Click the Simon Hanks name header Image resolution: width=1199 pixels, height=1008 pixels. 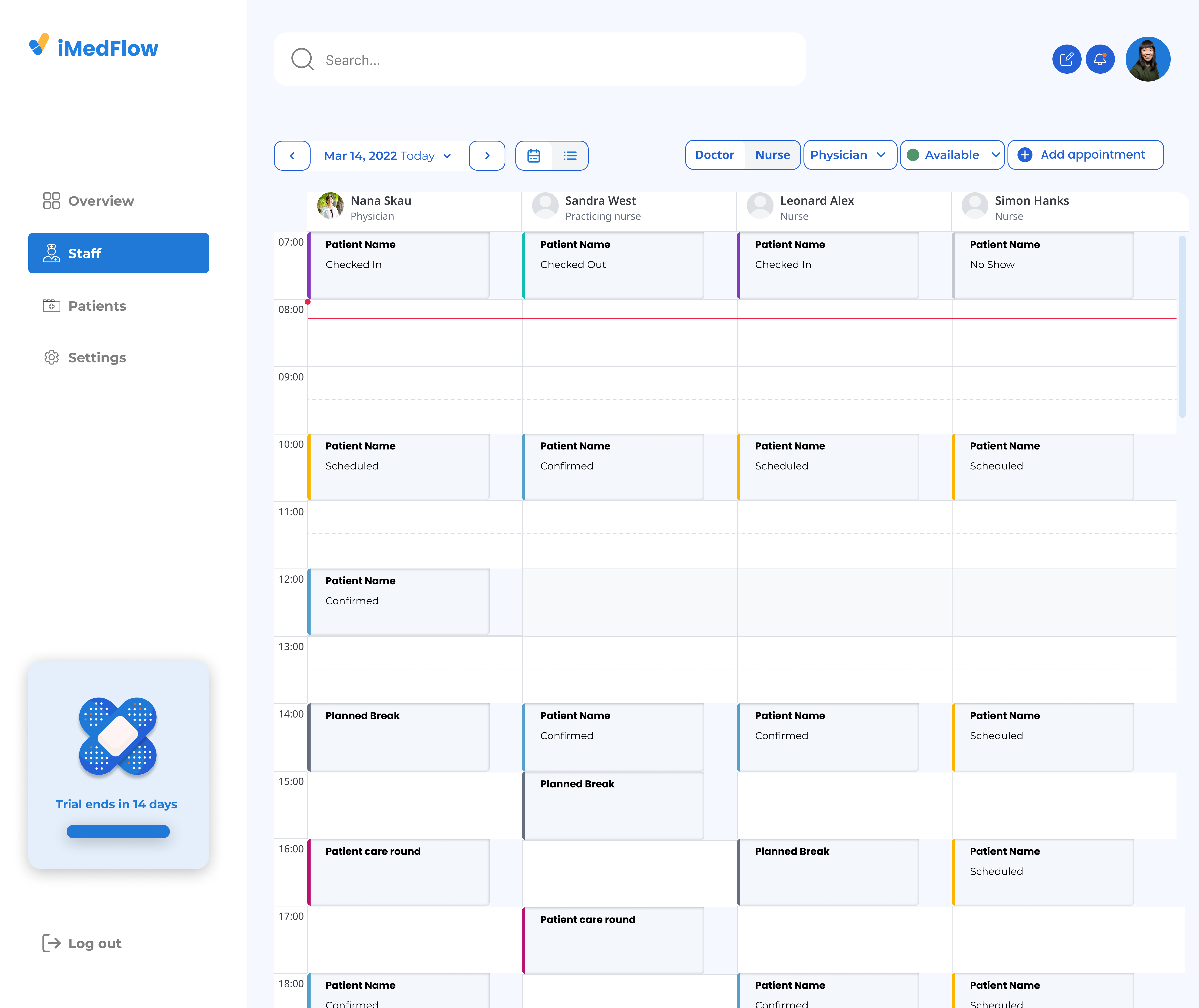point(1032,201)
